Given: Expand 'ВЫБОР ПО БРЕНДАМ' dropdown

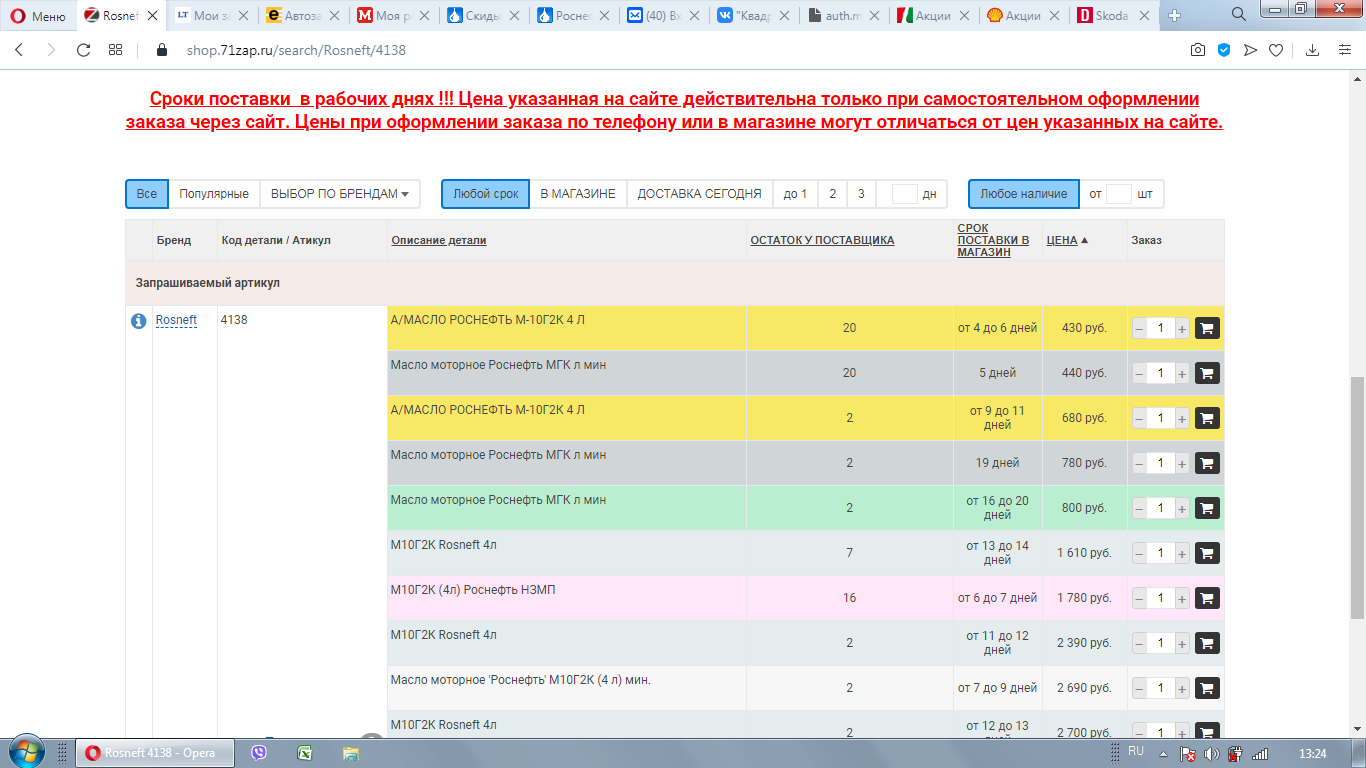Looking at the screenshot, I should coord(340,194).
